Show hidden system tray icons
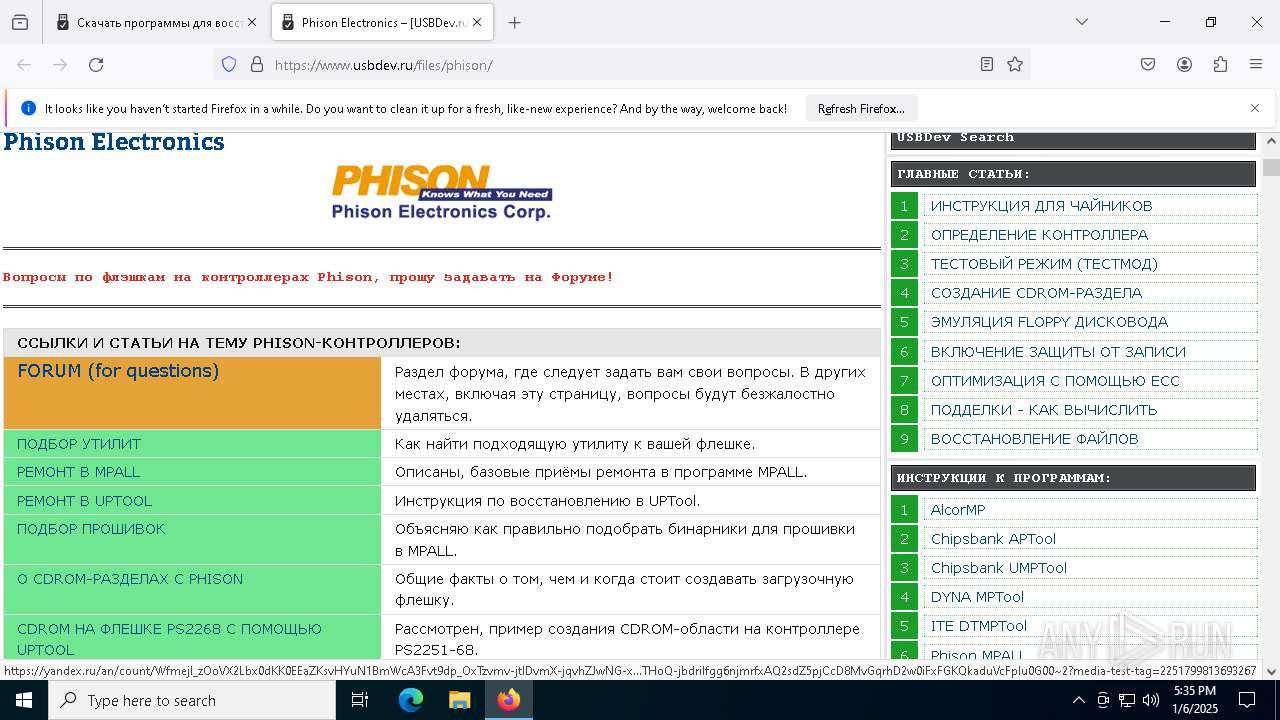Screen dimensions: 1280x720 (x=1078, y=700)
